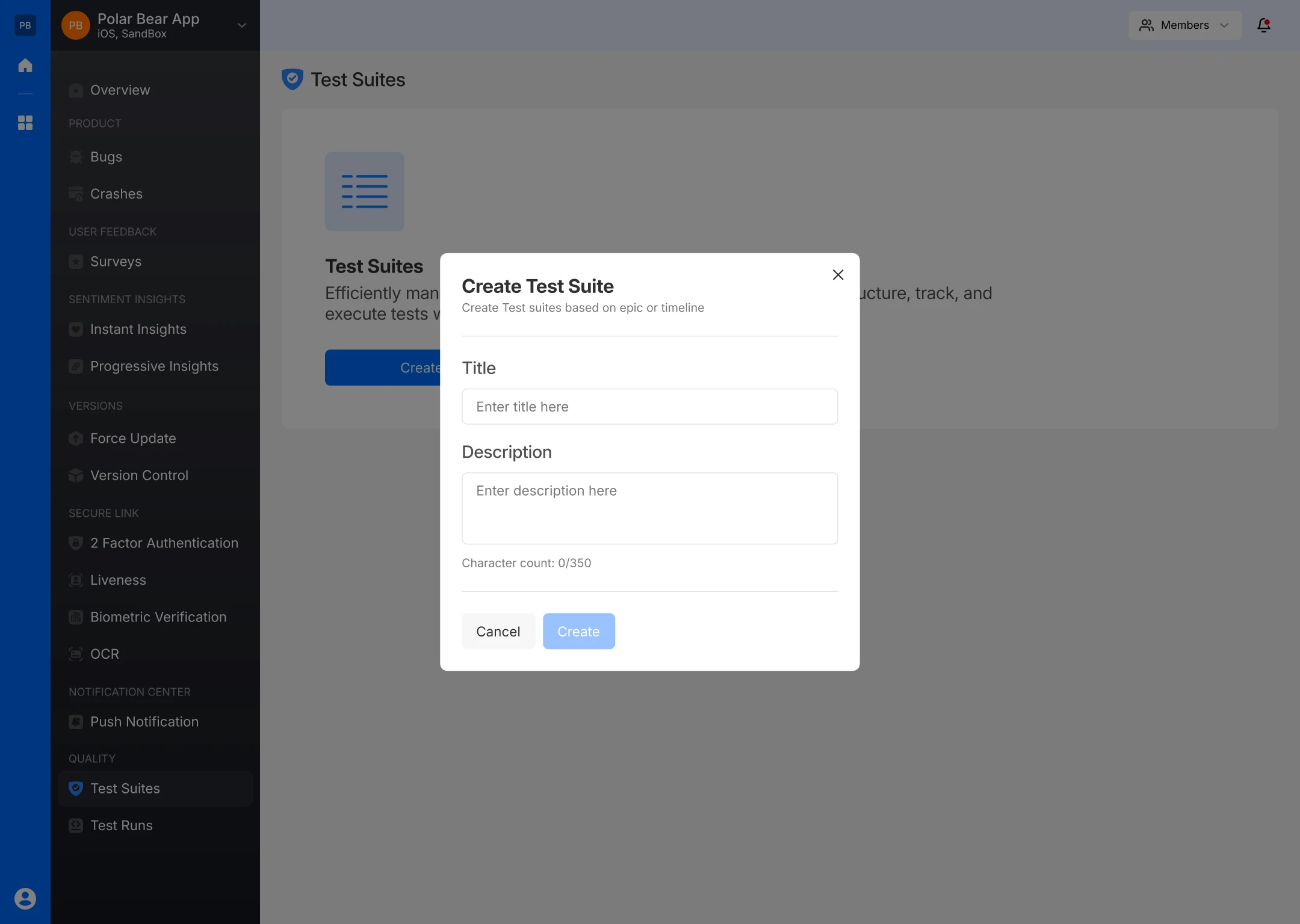This screenshot has height=924, width=1300.
Task: Click the Test Suites list thumbnail
Action: pyautogui.click(x=364, y=191)
